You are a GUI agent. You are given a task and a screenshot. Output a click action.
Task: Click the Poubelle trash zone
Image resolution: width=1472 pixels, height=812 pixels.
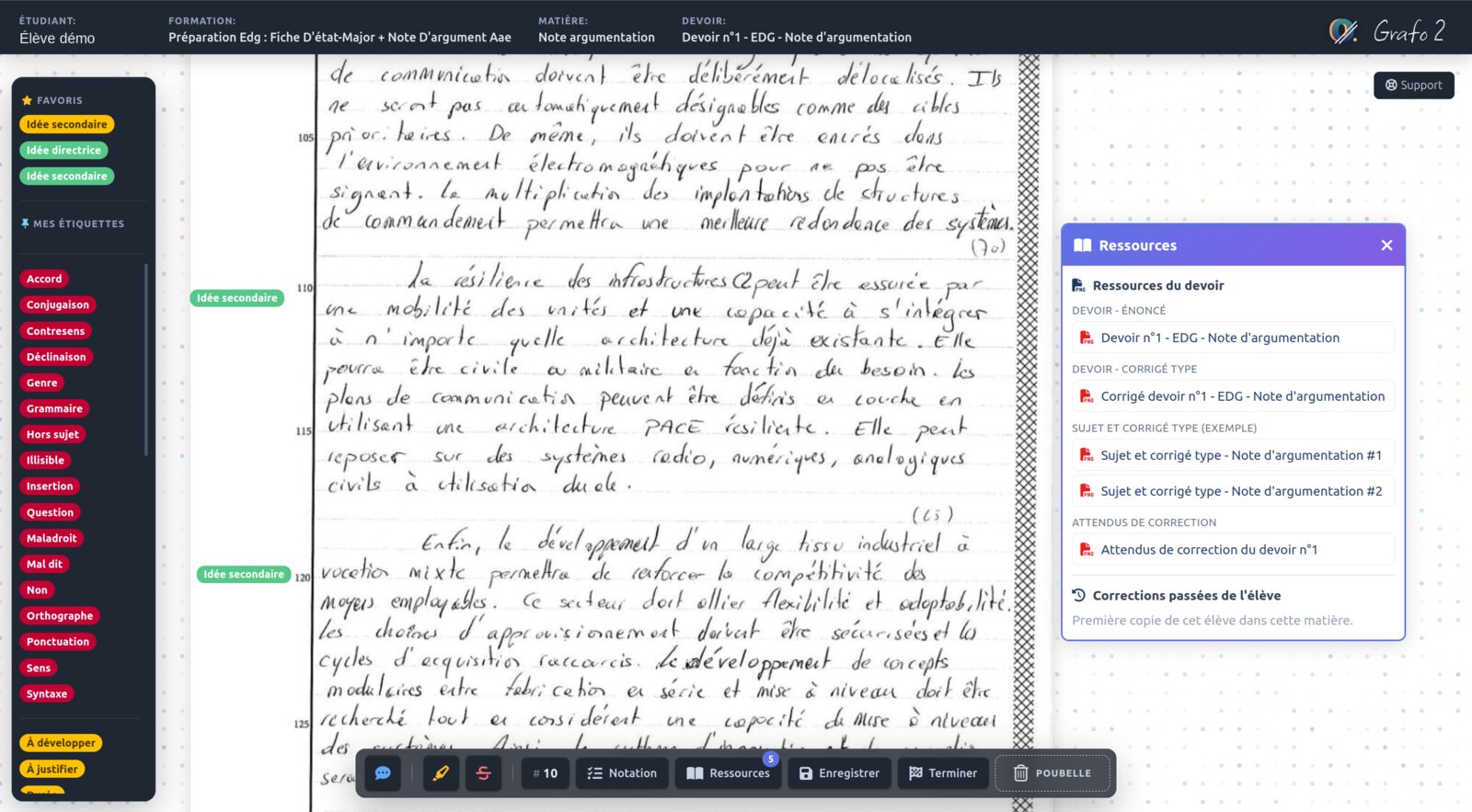tap(1052, 773)
